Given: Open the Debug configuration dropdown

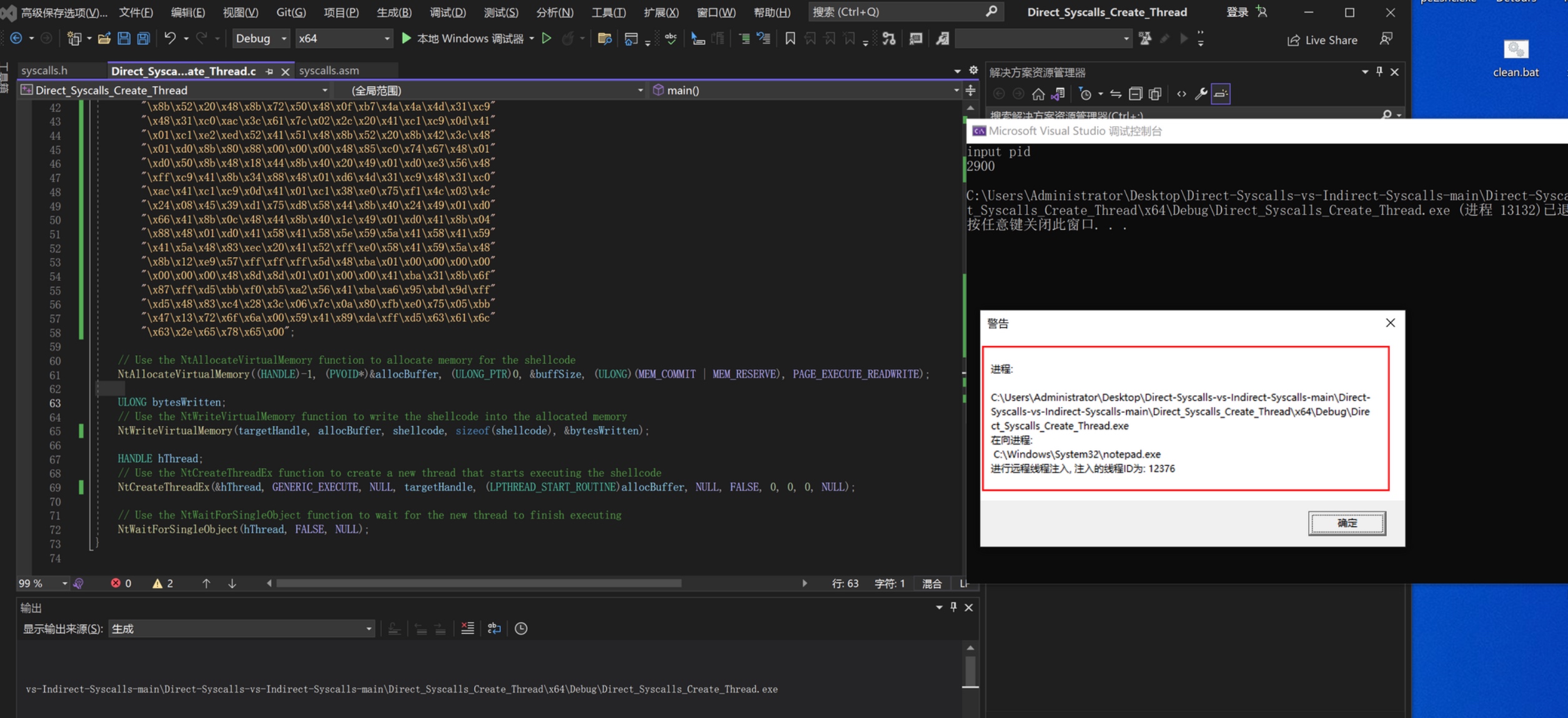Looking at the screenshot, I should click(261, 39).
